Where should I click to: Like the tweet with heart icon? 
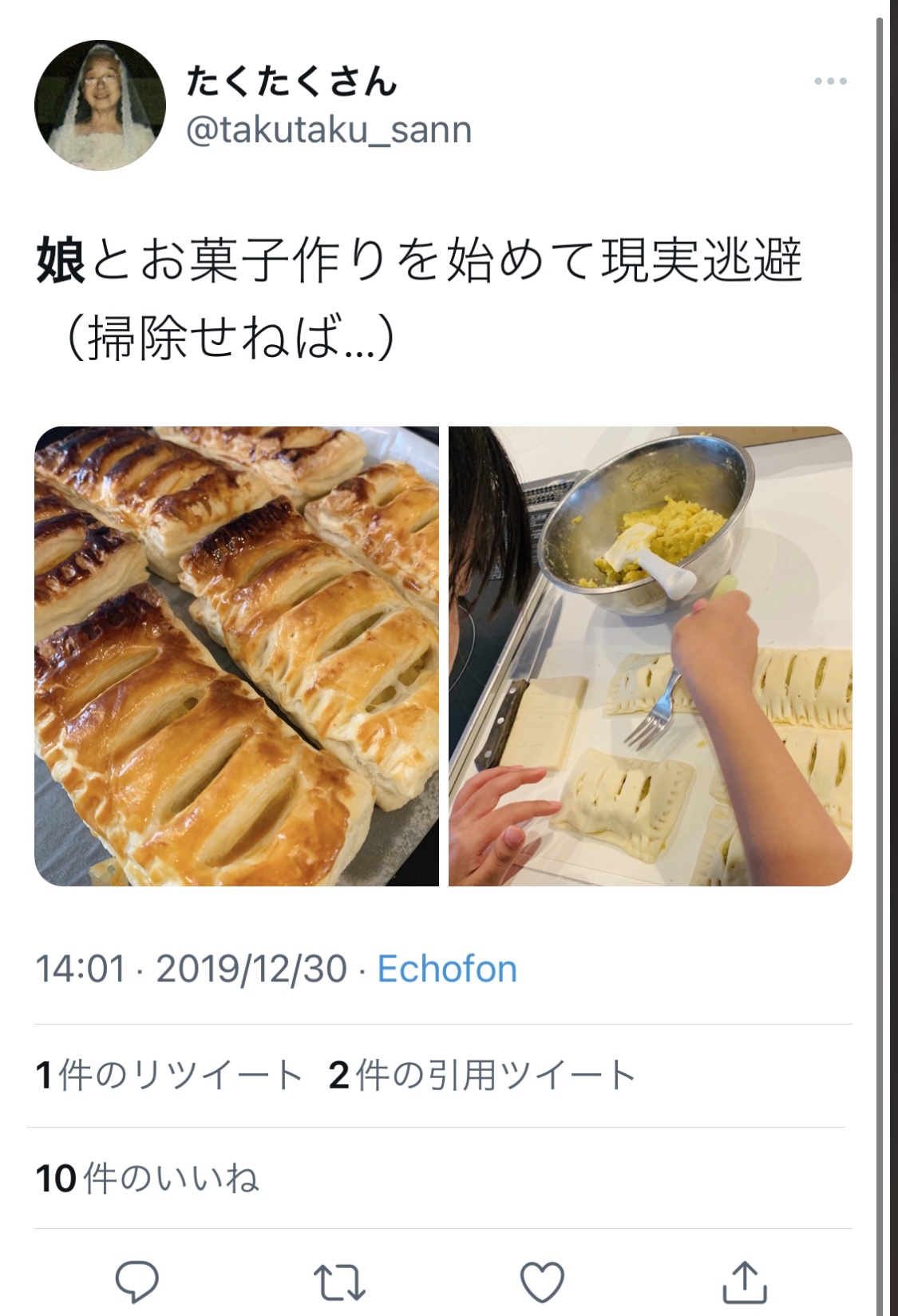pos(542,1282)
